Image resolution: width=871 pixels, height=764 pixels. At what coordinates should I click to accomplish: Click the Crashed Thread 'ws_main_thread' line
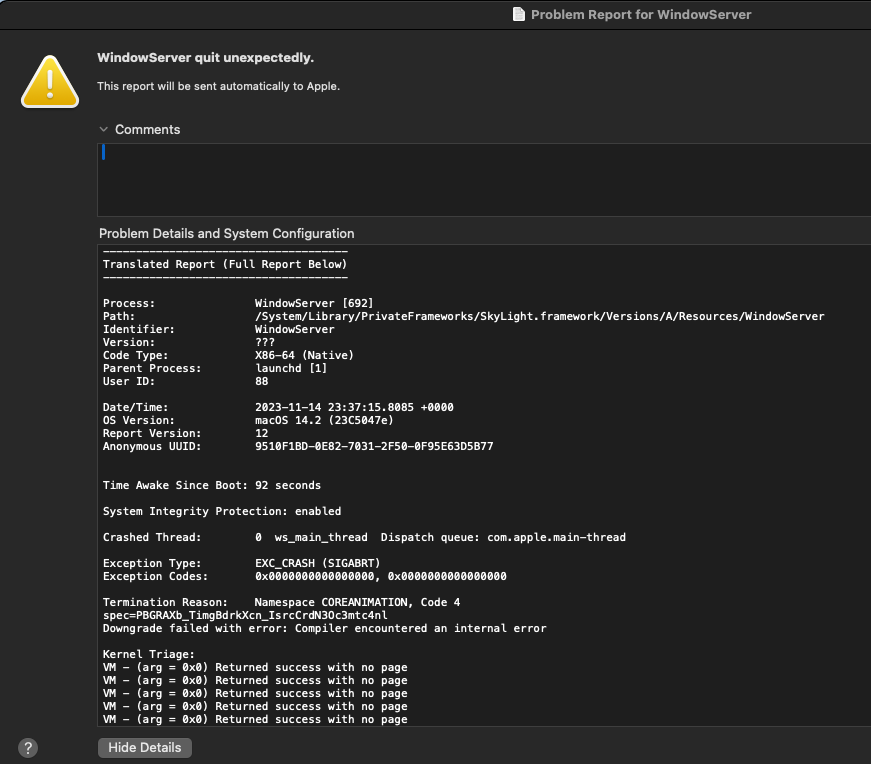pos(364,537)
